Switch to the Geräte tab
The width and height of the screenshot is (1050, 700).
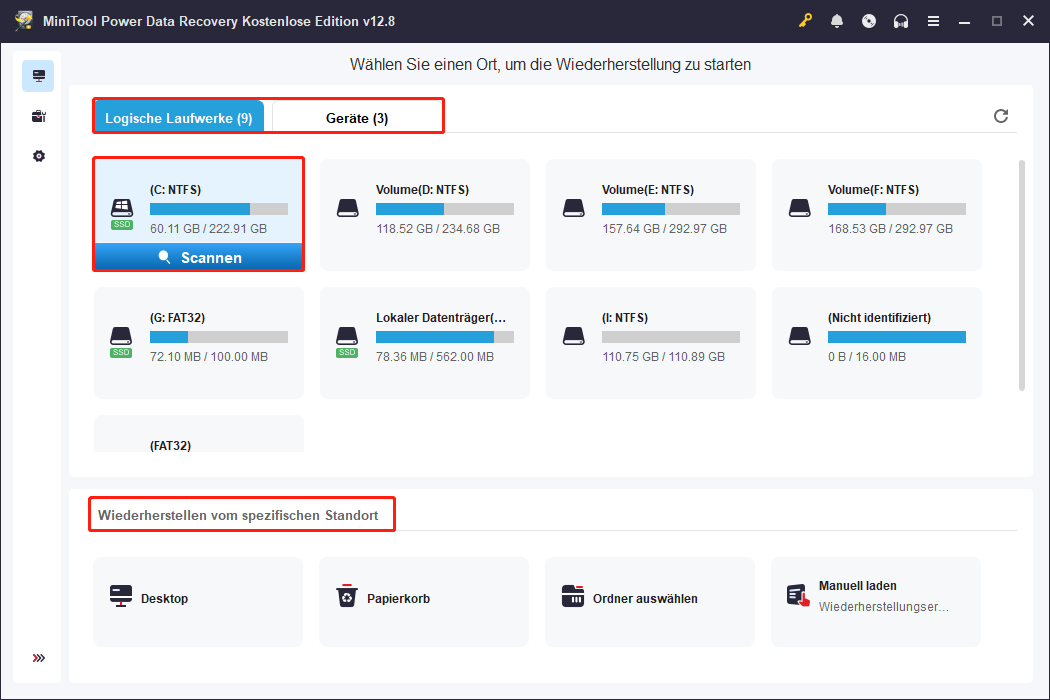pos(356,115)
